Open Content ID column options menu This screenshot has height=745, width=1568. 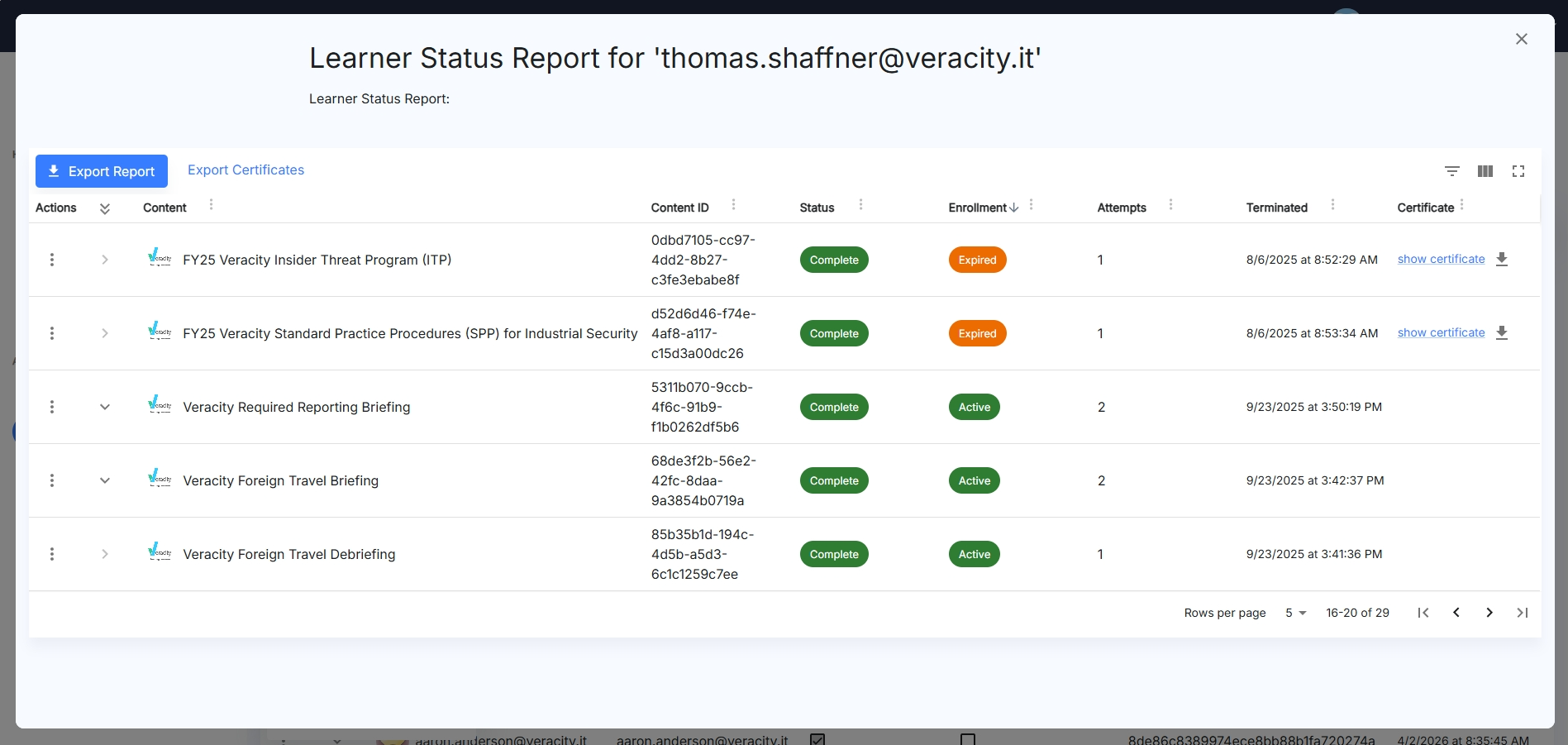(733, 205)
